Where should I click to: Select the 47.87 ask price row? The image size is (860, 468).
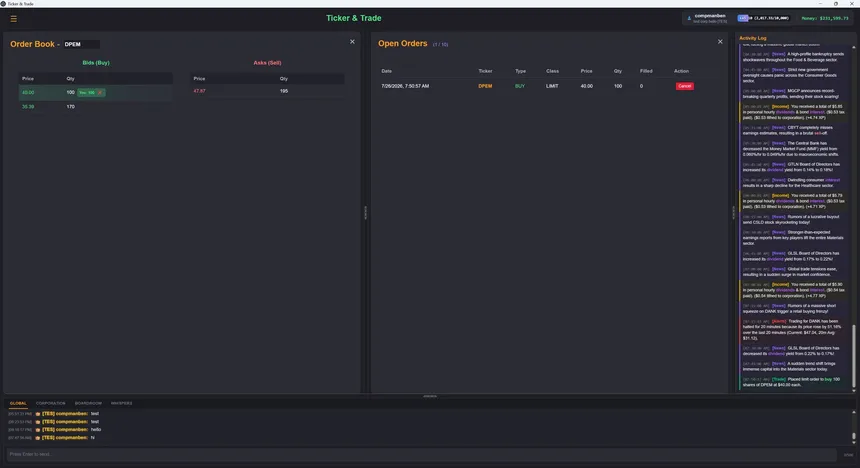coord(267,91)
